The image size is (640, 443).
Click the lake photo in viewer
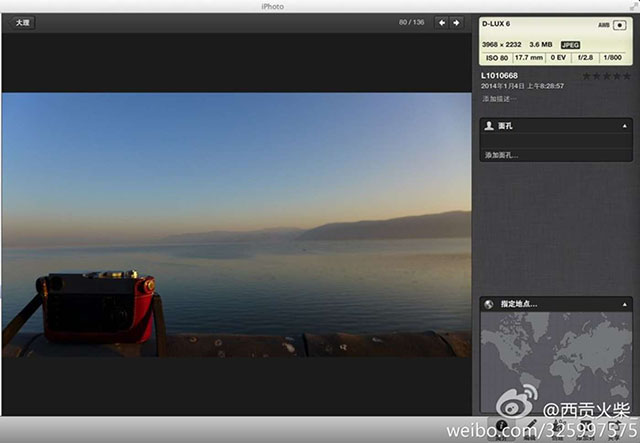(237, 225)
